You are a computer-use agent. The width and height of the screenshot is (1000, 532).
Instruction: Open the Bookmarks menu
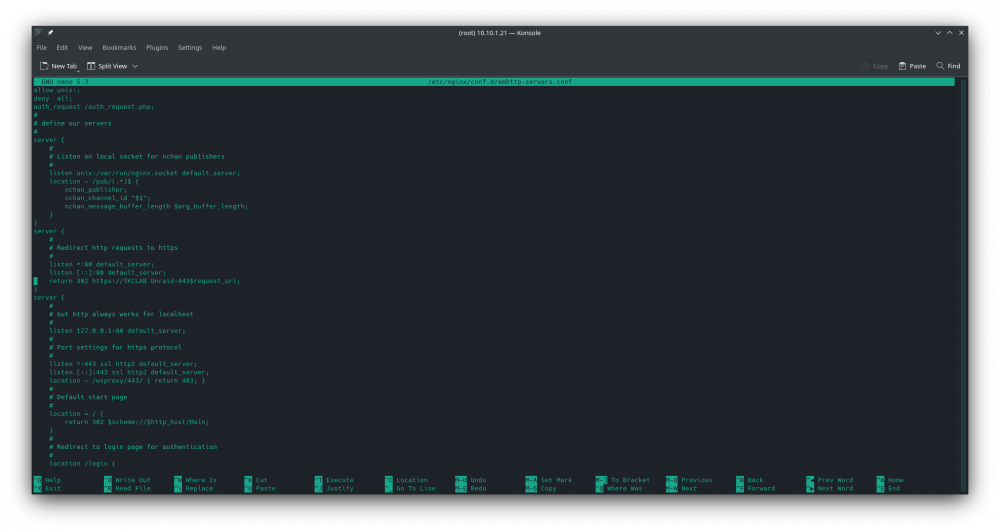coord(119,47)
